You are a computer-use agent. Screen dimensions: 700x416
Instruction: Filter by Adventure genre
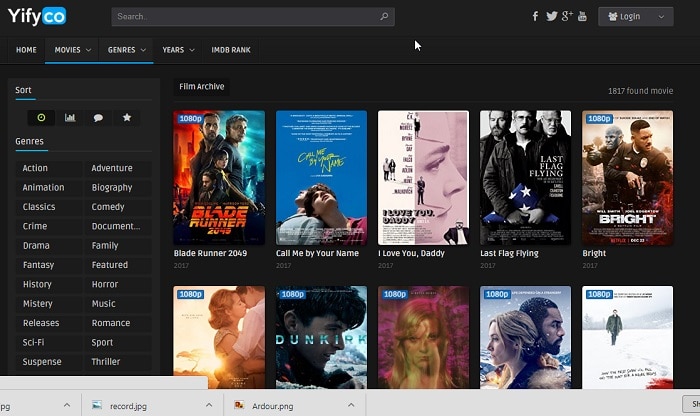(x=118, y=168)
